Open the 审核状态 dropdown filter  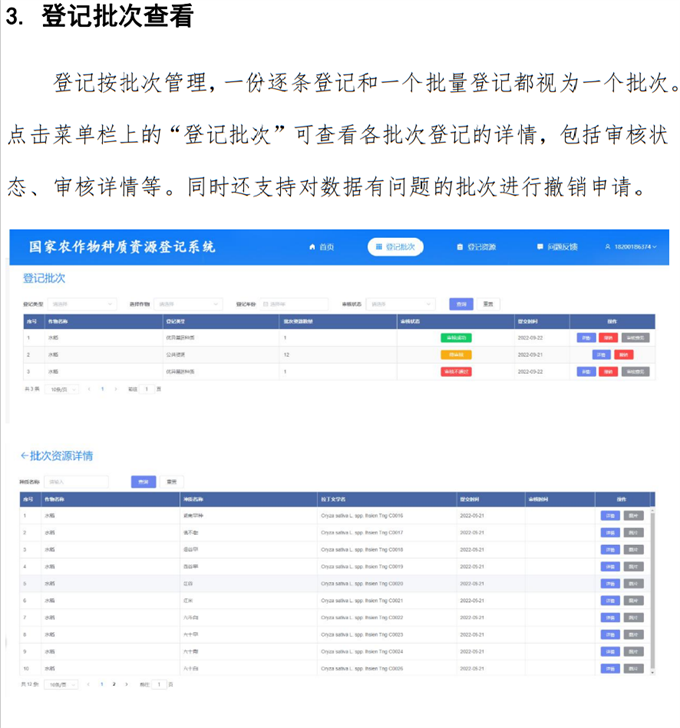[x=402, y=304]
